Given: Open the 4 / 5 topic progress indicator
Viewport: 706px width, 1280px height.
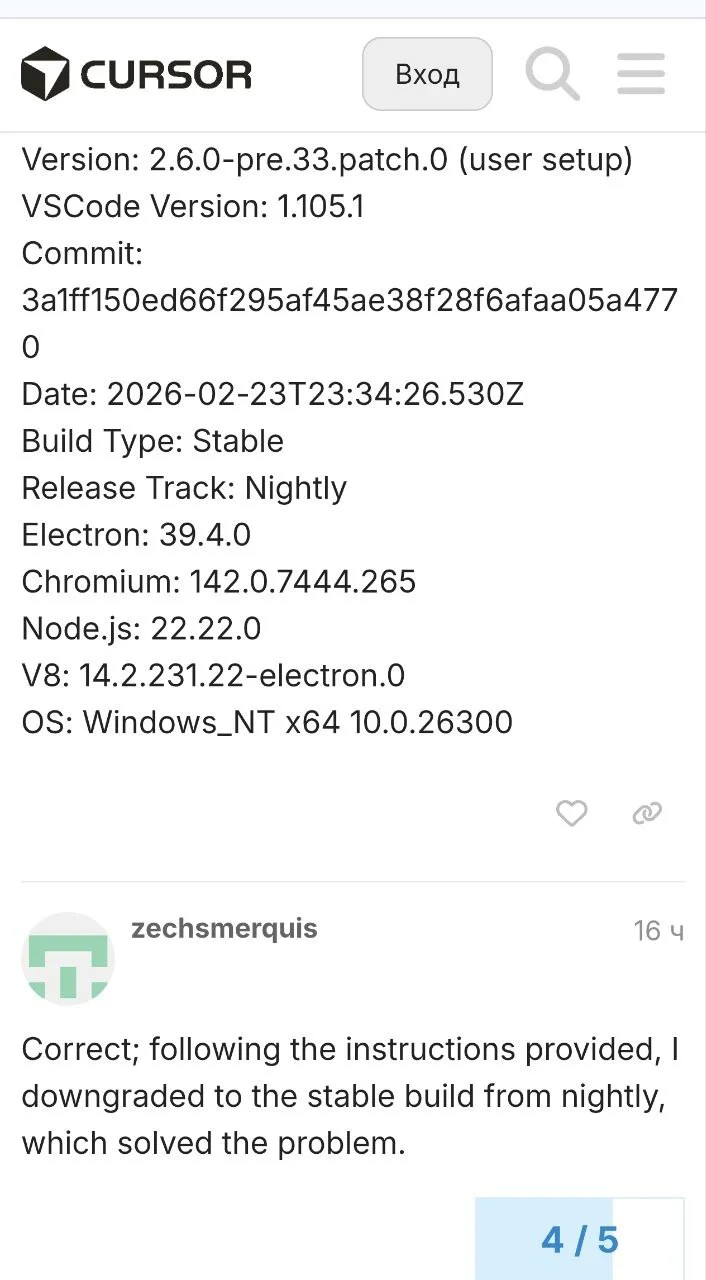Looking at the screenshot, I should (x=580, y=1240).
